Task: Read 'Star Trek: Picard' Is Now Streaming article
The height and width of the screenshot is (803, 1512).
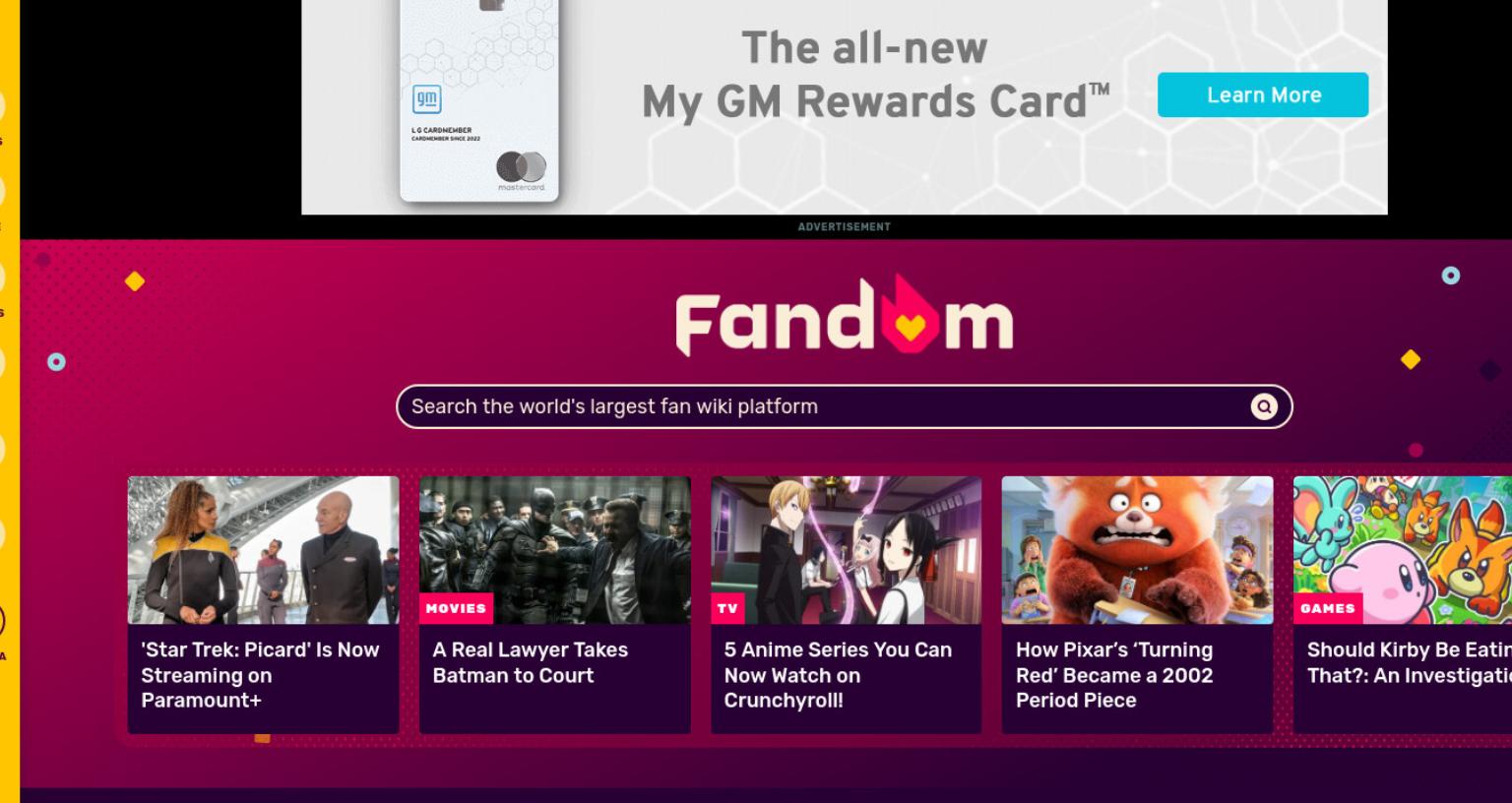Action: (260, 675)
